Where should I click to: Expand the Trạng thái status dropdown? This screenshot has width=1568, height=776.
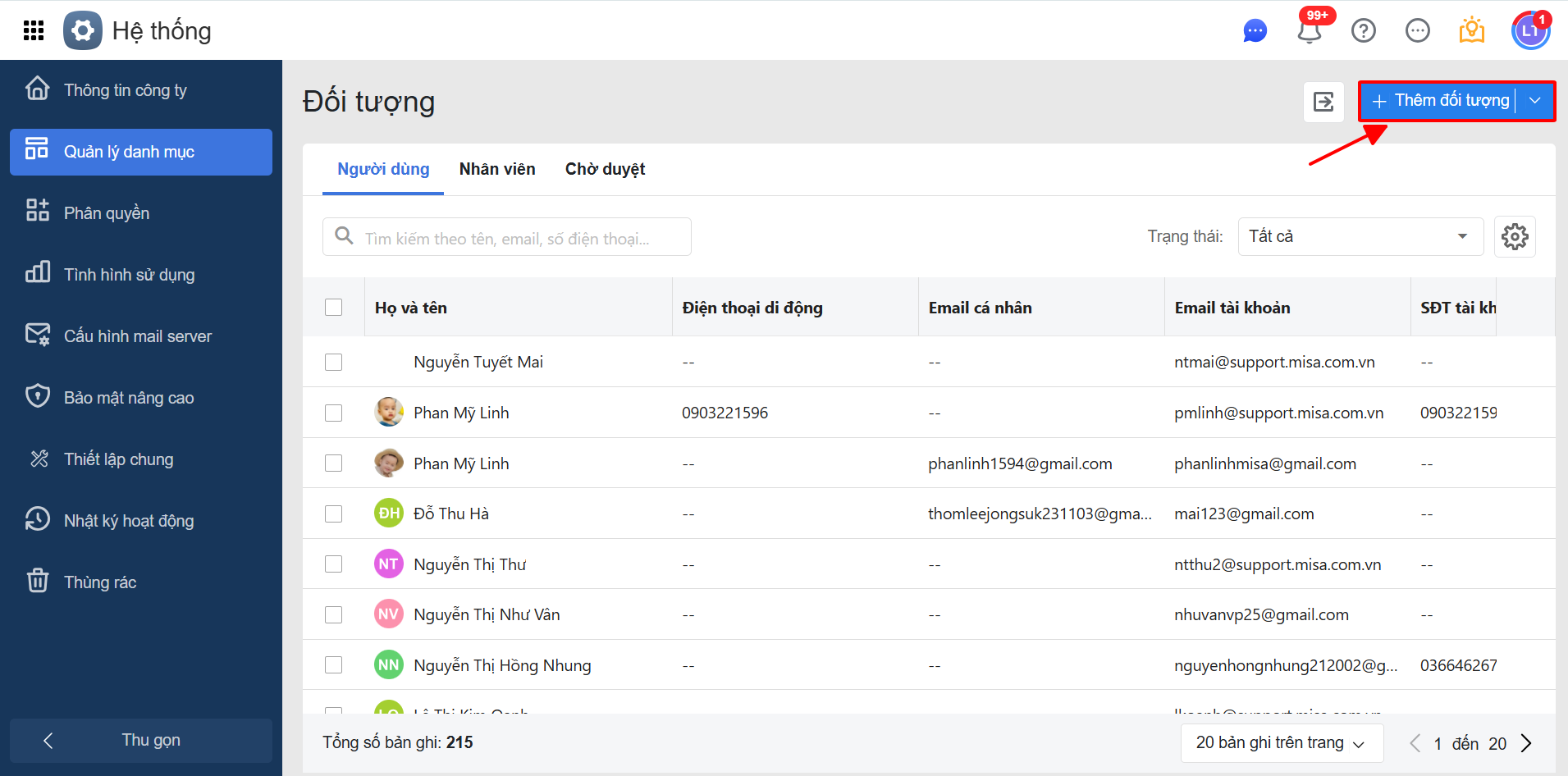click(1360, 237)
